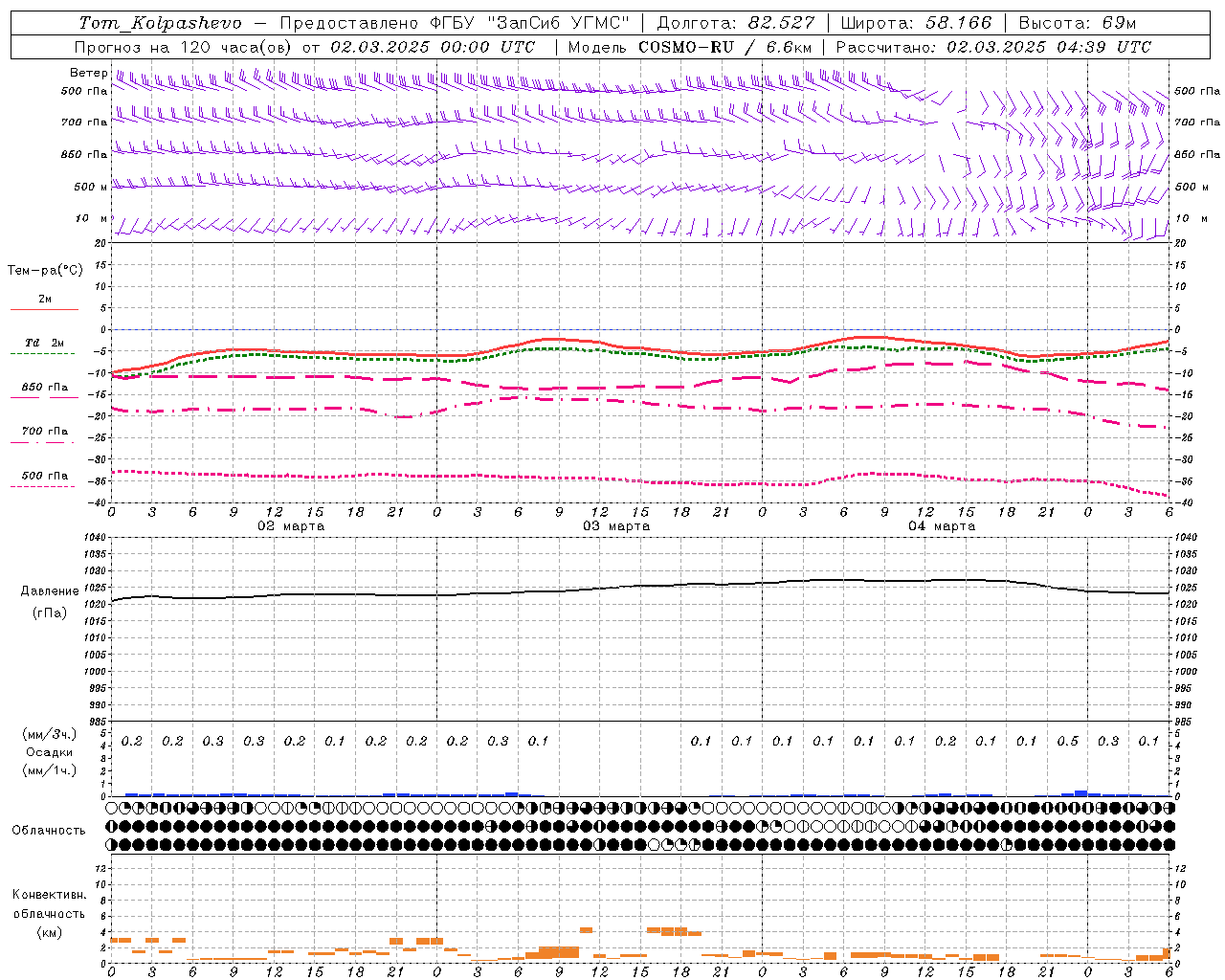This screenshot has height=980, width=1225.
Task: Click the elevation label Высота: 69м
Action: pyautogui.click(x=1077, y=22)
